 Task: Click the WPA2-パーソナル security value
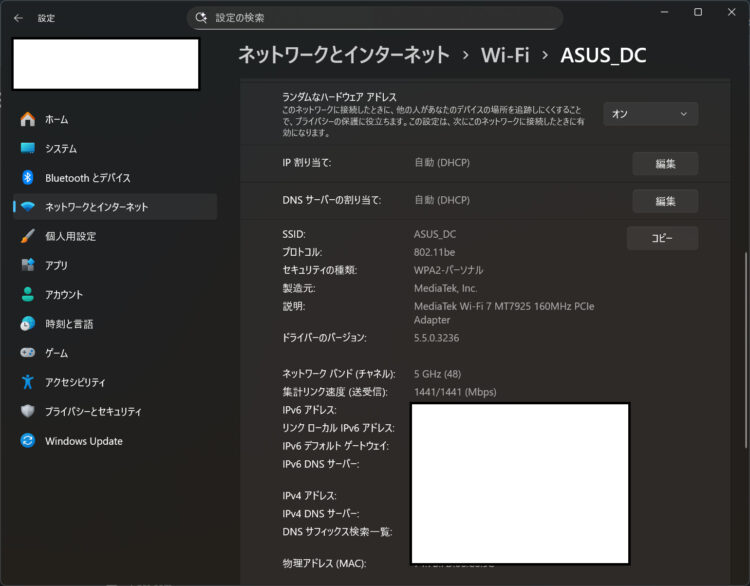coord(448,270)
